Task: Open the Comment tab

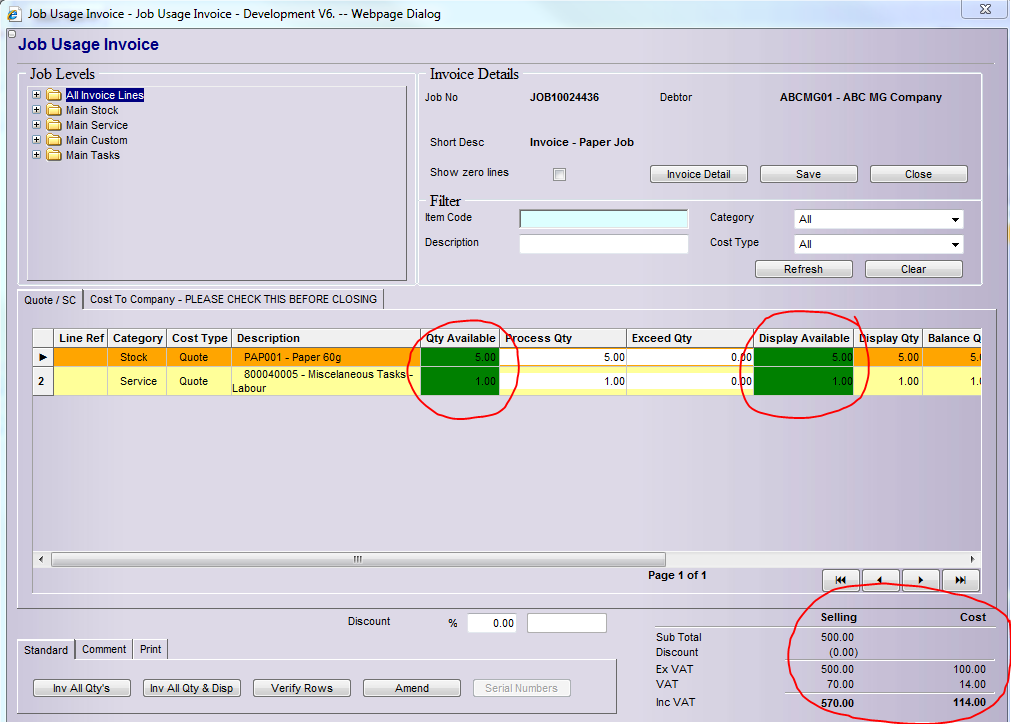Action: click(x=104, y=649)
